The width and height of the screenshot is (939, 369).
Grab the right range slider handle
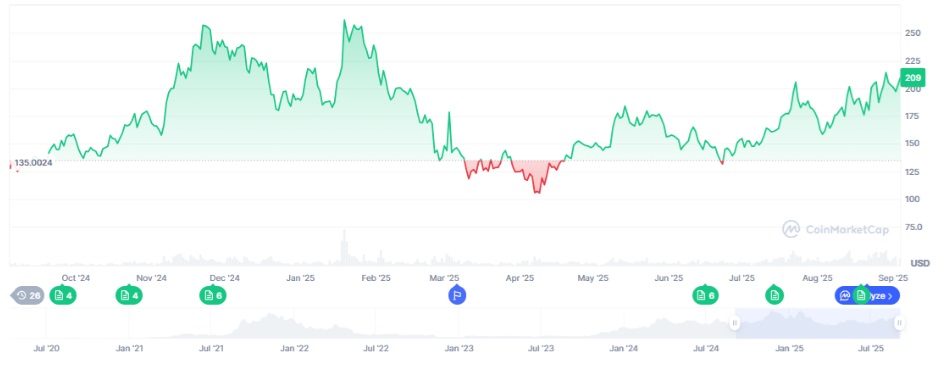(899, 323)
